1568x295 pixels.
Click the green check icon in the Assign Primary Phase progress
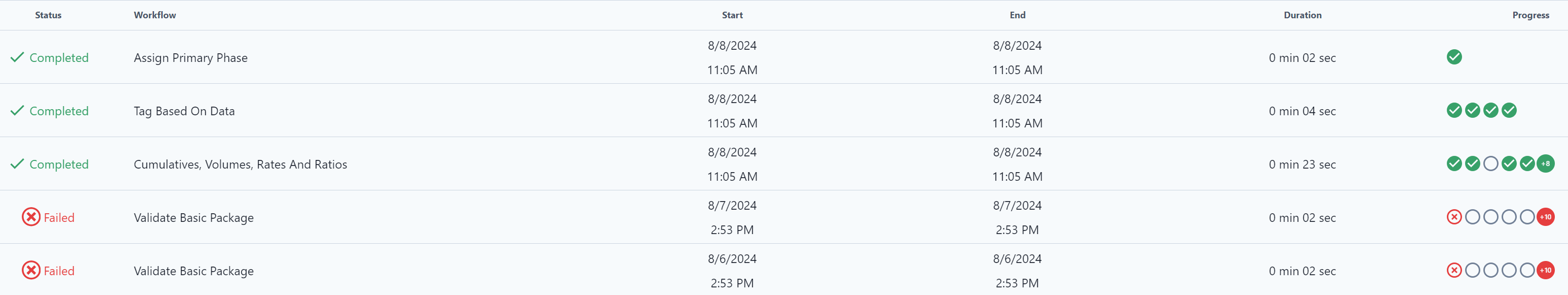pos(1453,57)
